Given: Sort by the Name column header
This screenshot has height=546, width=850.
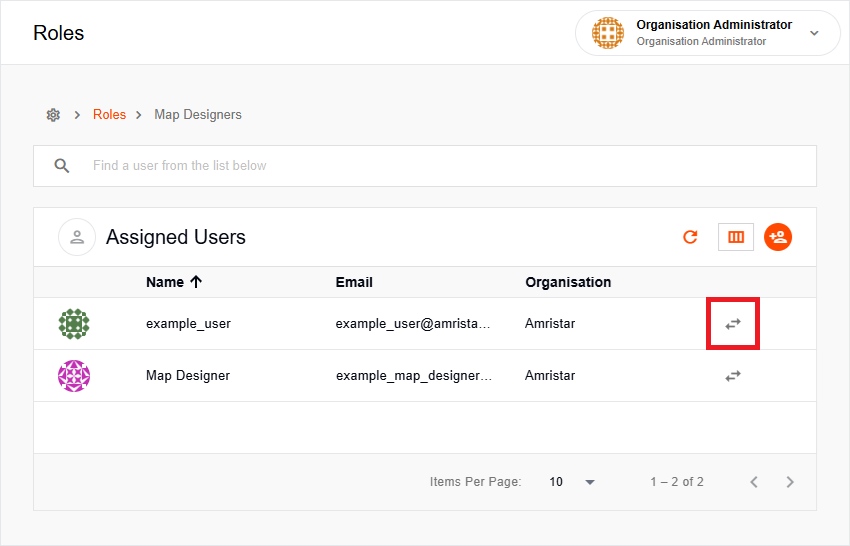Looking at the screenshot, I should tap(165, 282).
